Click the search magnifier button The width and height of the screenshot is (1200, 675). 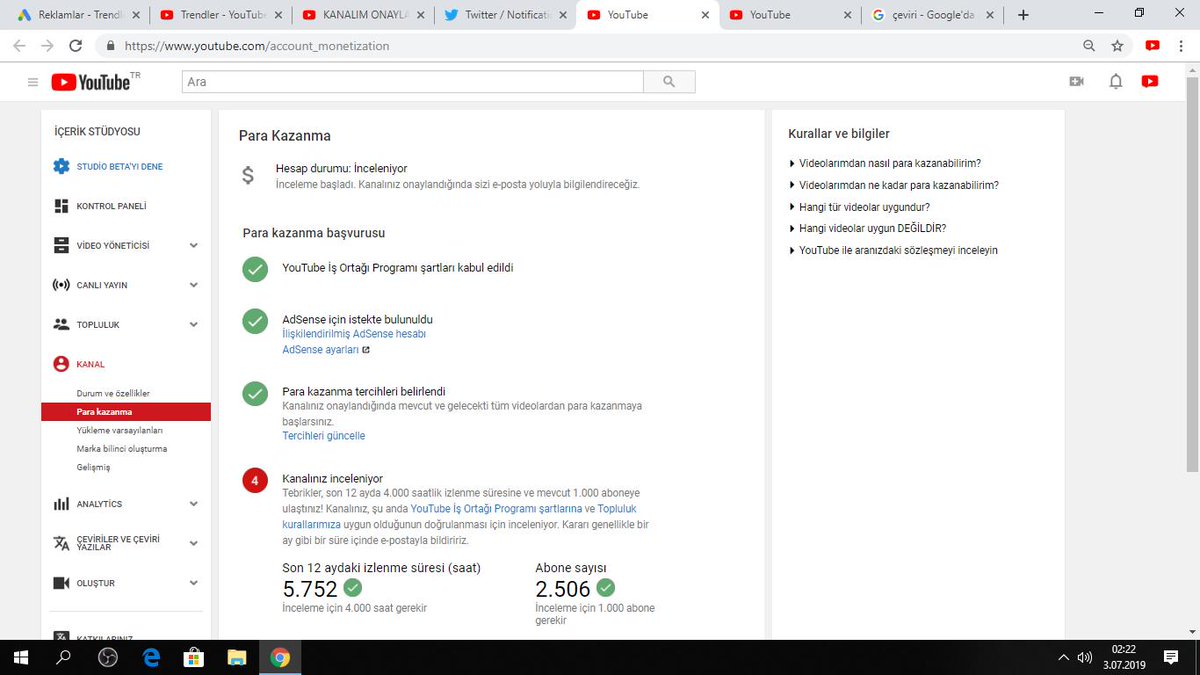pyautogui.click(x=669, y=82)
